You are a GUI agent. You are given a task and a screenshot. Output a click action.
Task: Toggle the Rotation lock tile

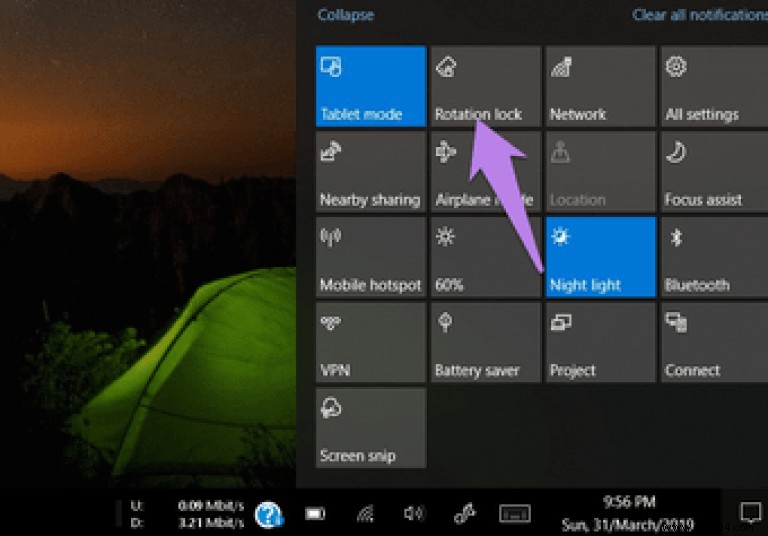pos(486,86)
